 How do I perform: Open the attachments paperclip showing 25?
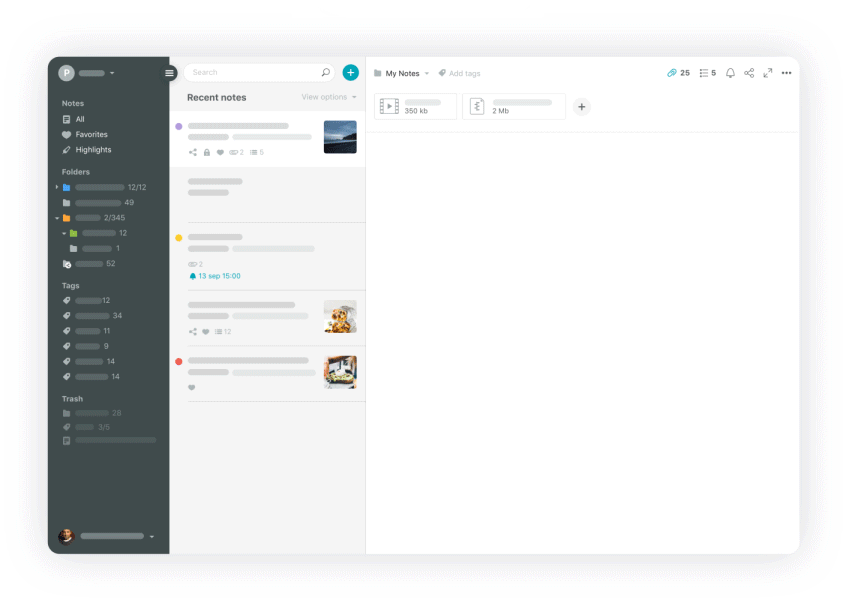pos(678,73)
